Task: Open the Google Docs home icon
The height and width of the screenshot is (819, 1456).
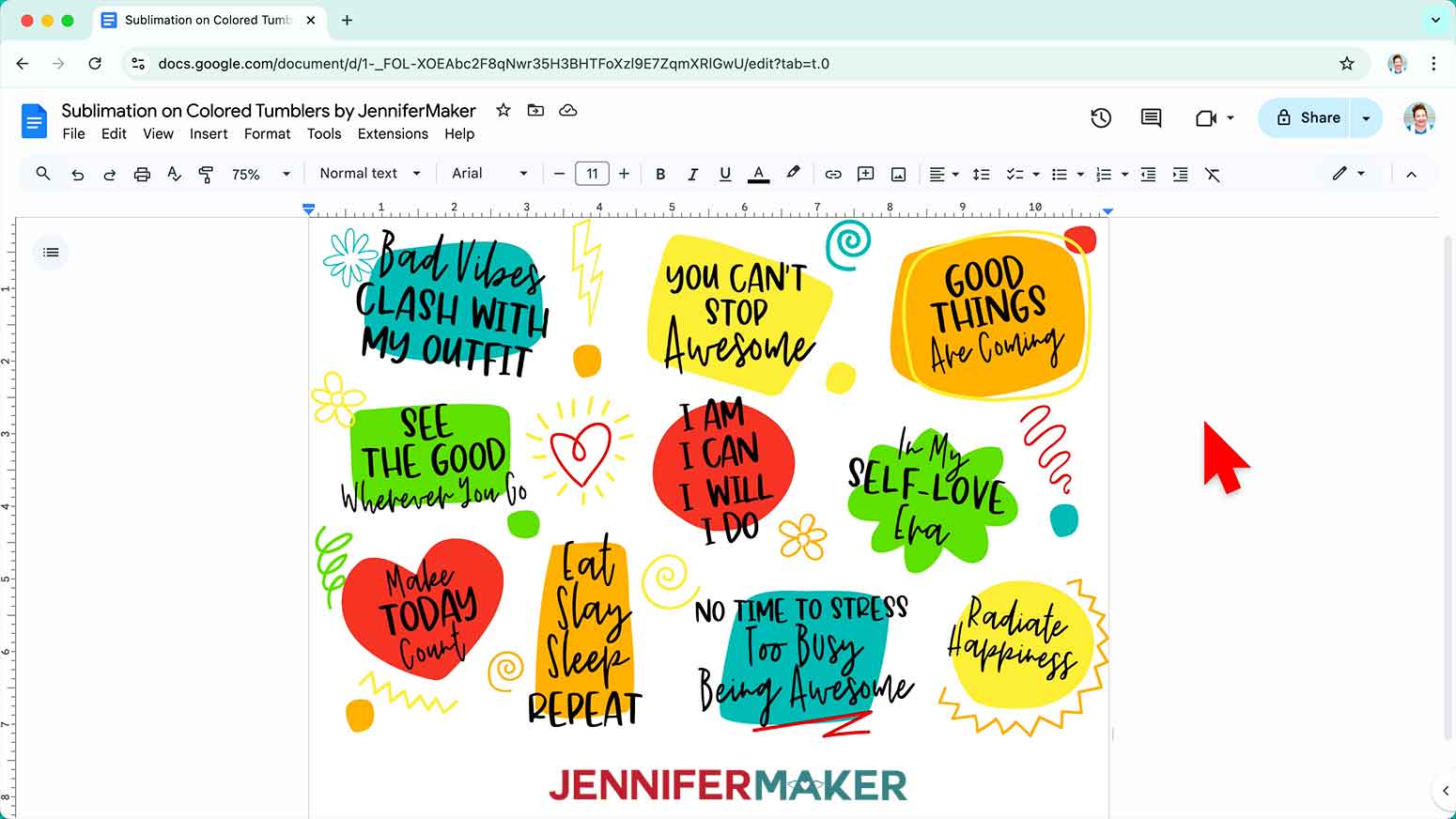Action: point(34,121)
